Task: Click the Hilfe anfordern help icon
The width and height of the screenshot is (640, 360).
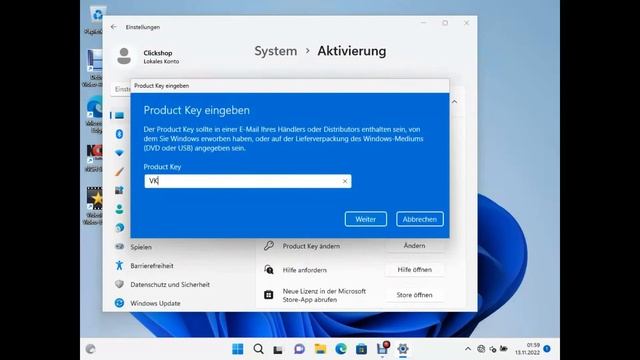Action: click(269, 270)
